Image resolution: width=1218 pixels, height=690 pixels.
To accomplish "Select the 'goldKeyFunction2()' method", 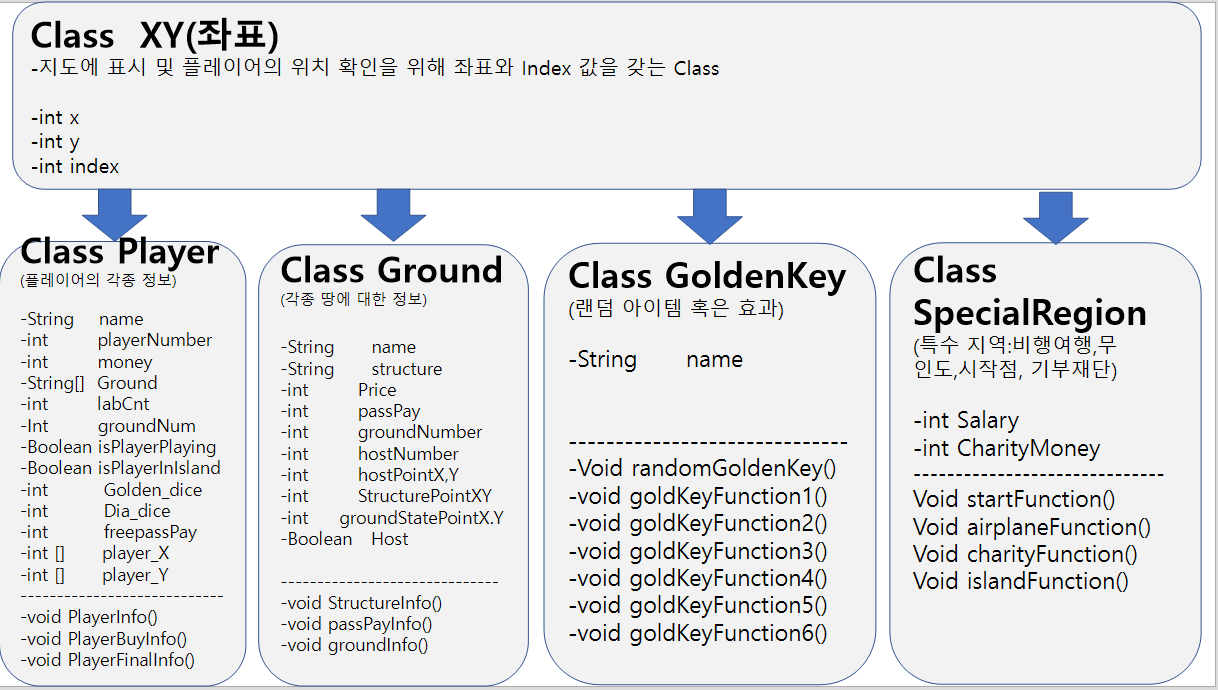I will pyautogui.click(x=728, y=523).
